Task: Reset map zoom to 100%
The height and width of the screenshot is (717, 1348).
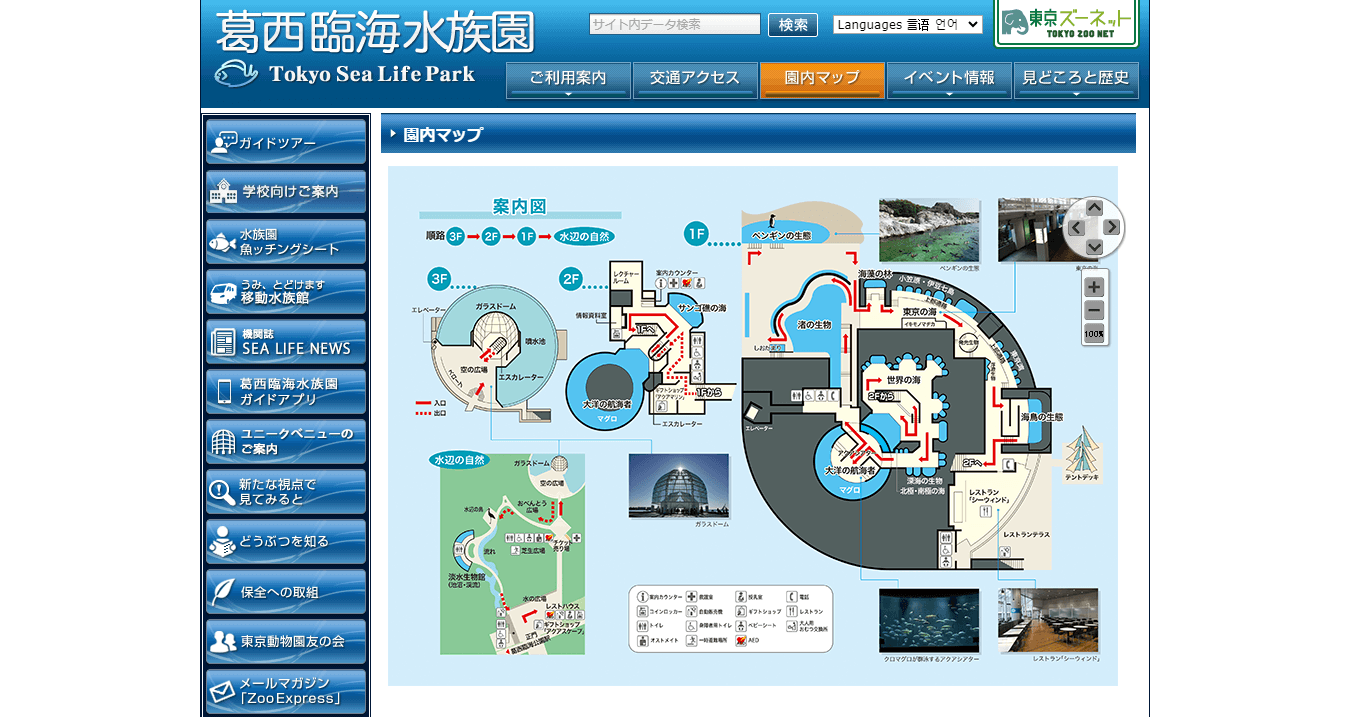Action: [1094, 334]
